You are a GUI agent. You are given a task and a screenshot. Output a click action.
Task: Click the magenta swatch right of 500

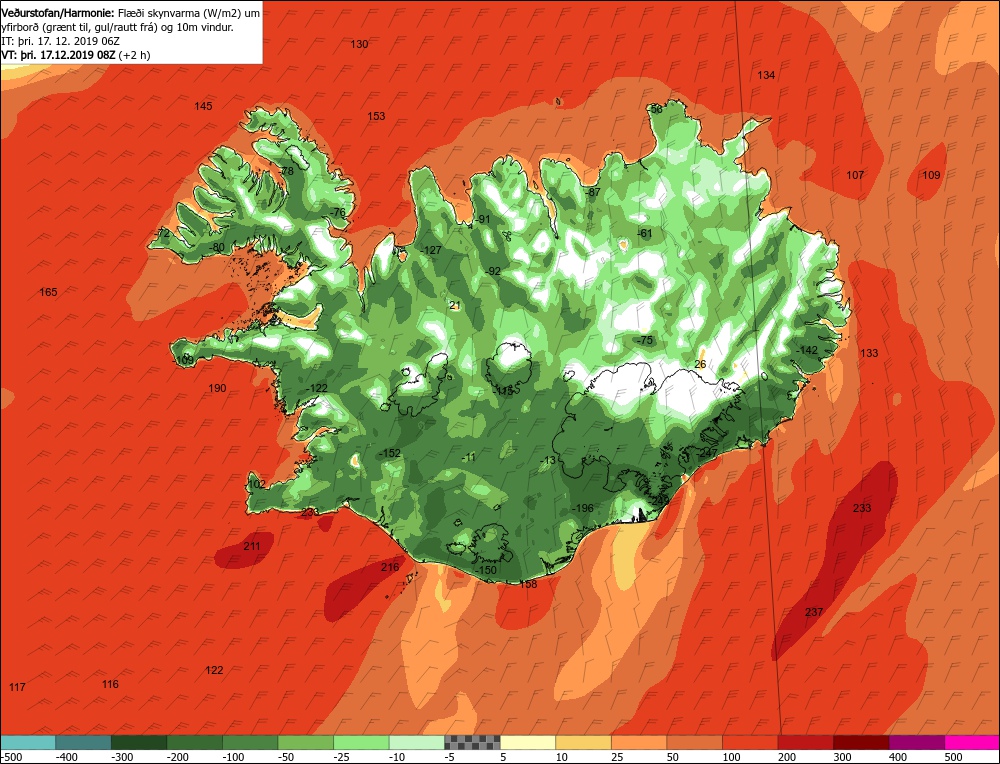(x=971, y=742)
